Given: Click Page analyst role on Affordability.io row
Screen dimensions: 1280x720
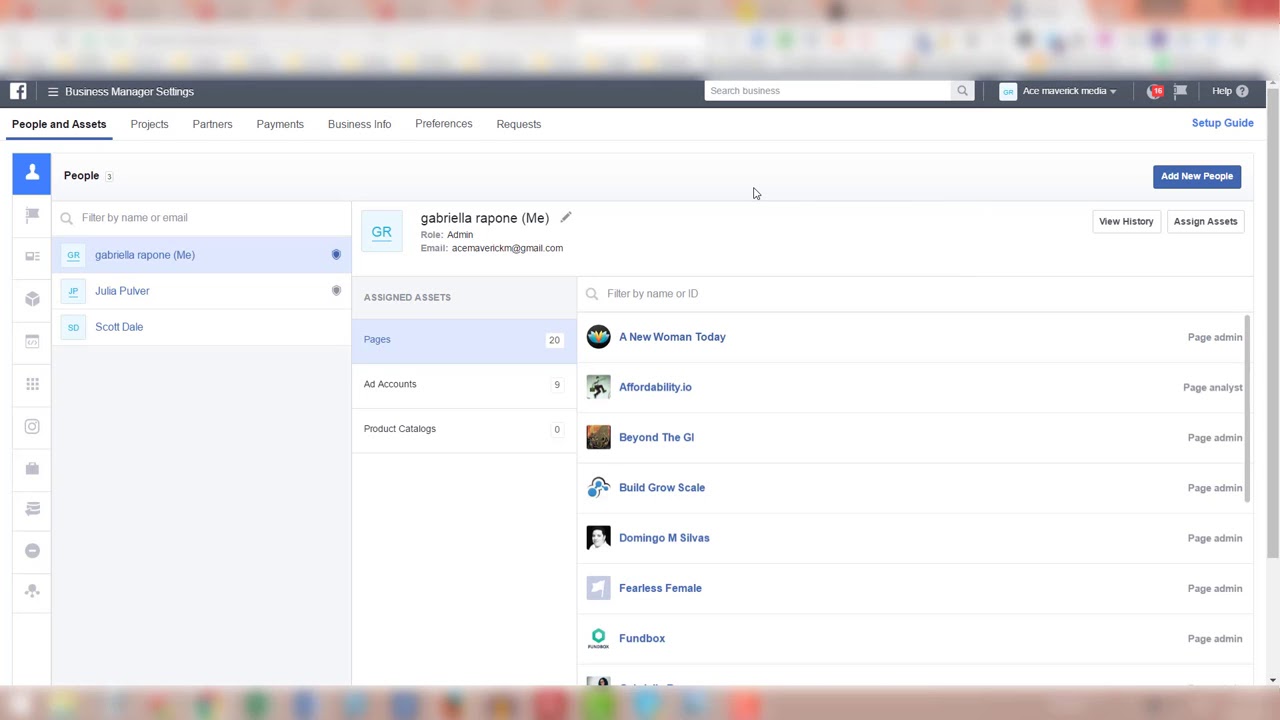Looking at the screenshot, I should (1213, 388).
